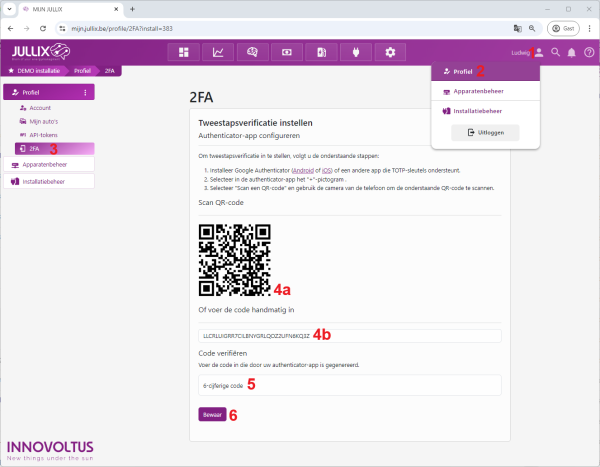Open settings gear in the purple header

coord(389,52)
